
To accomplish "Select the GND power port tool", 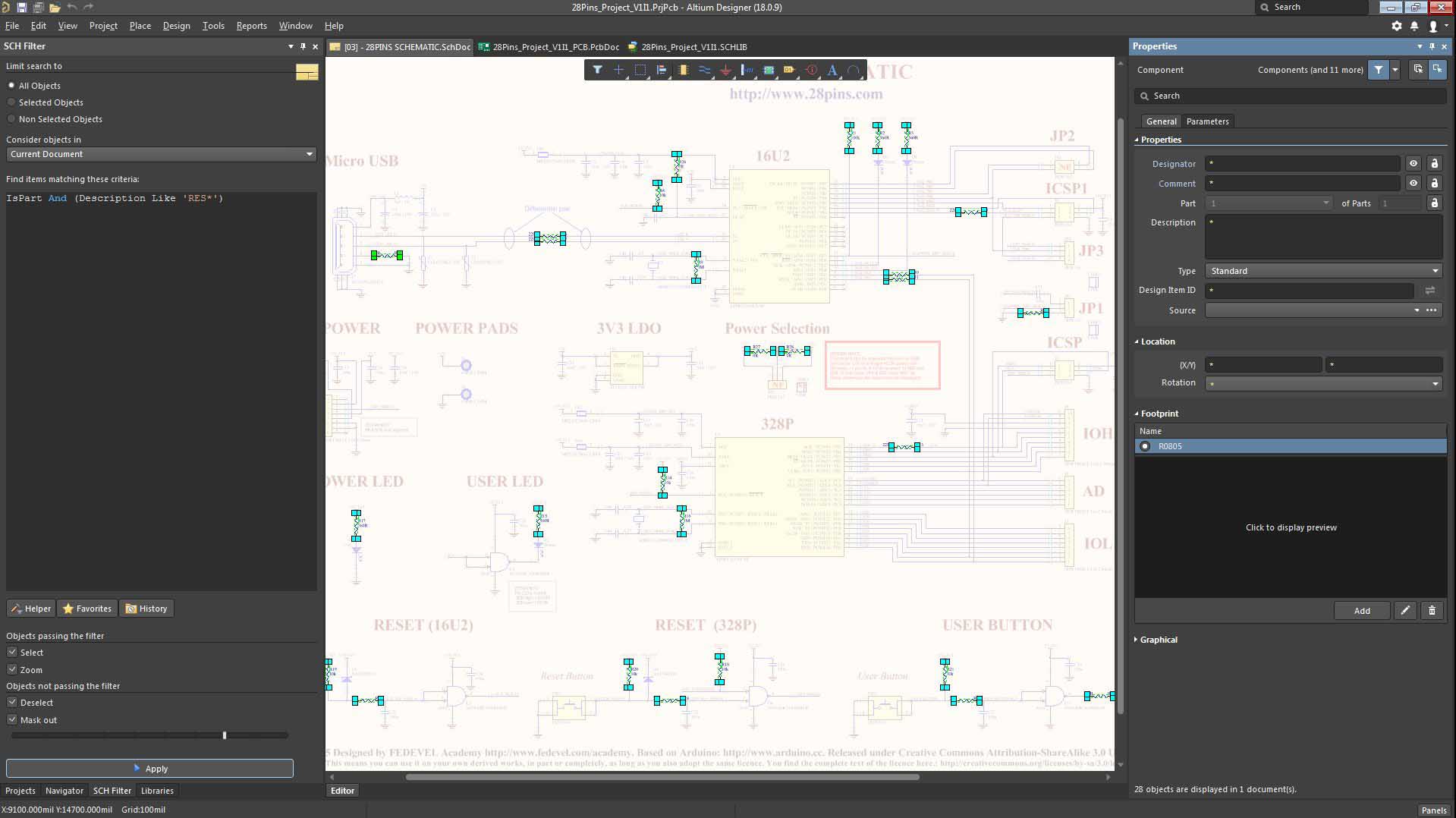I will pyautogui.click(x=725, y=71).
